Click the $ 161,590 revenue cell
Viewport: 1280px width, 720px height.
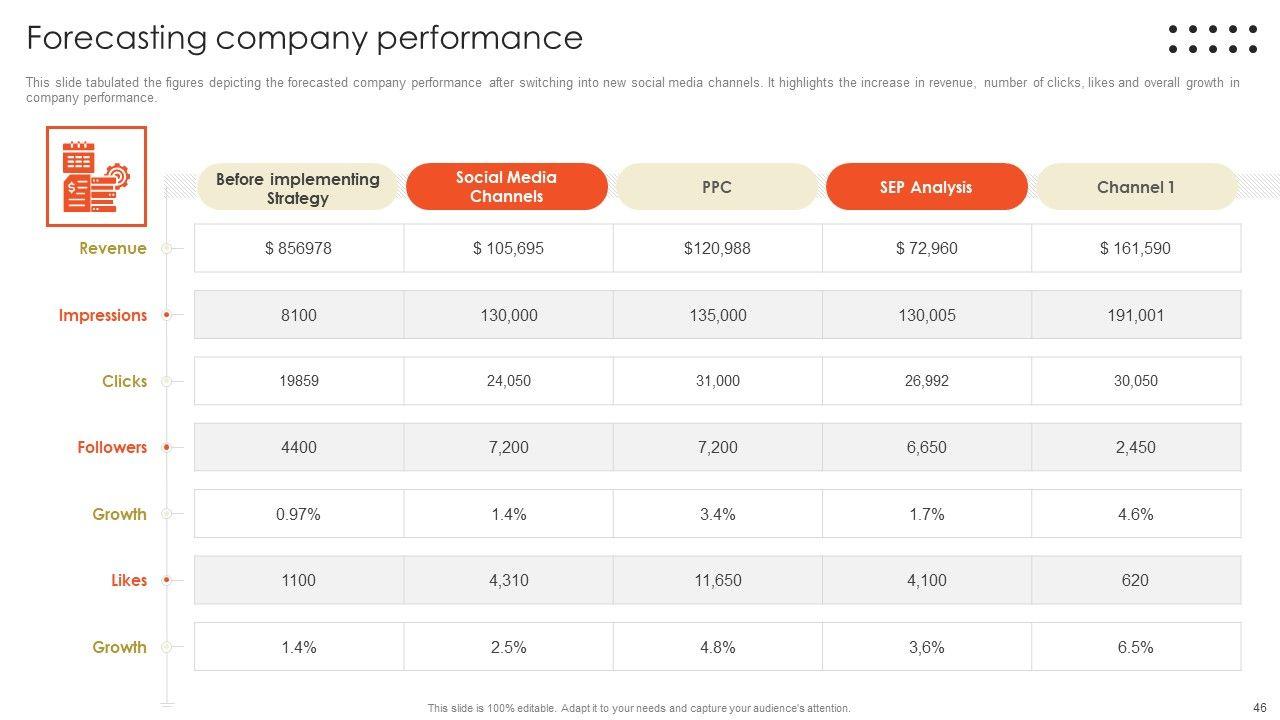click(x=1135, y=248)
